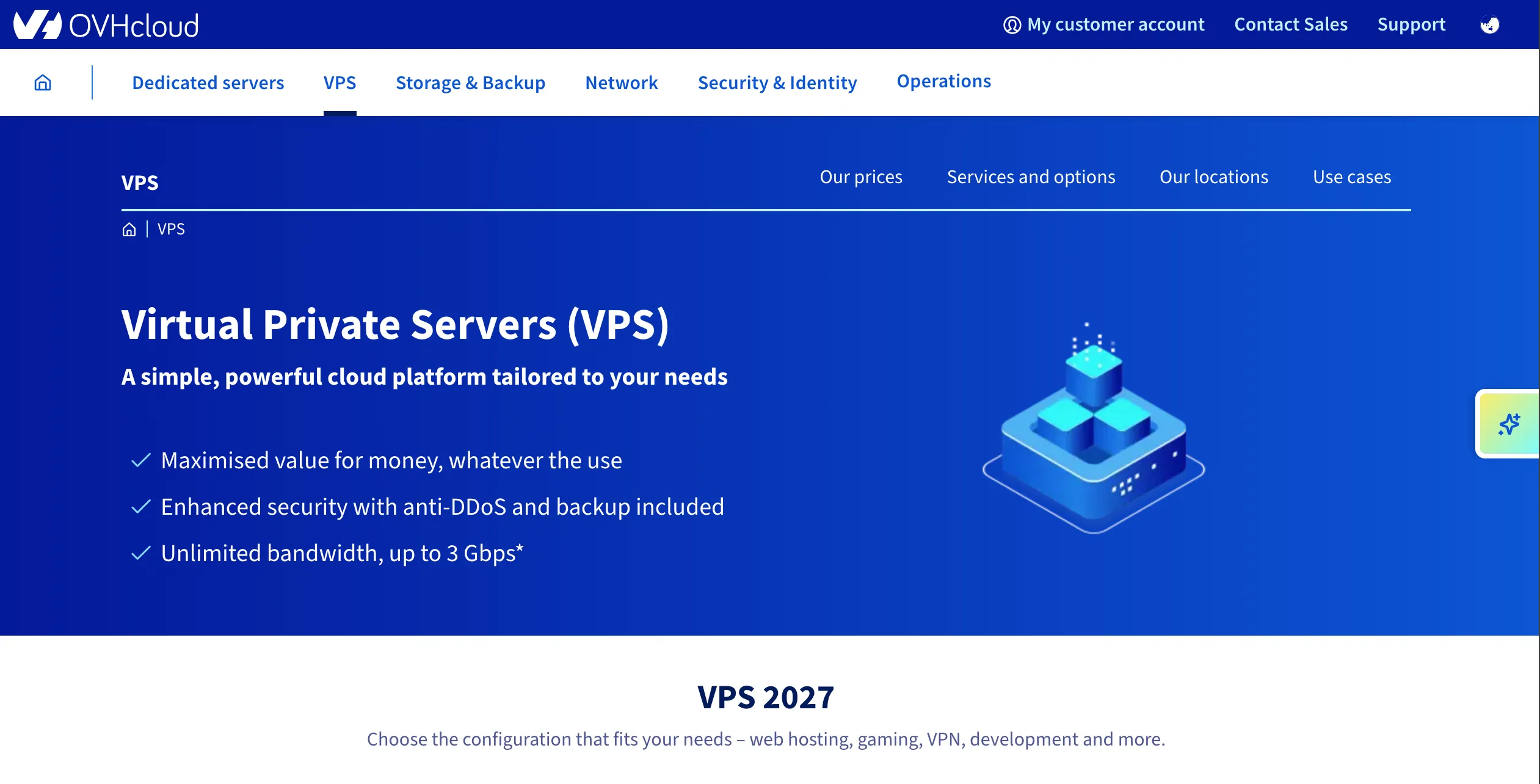
Task: Jump to Services and options section
Action: [1031, 177]
